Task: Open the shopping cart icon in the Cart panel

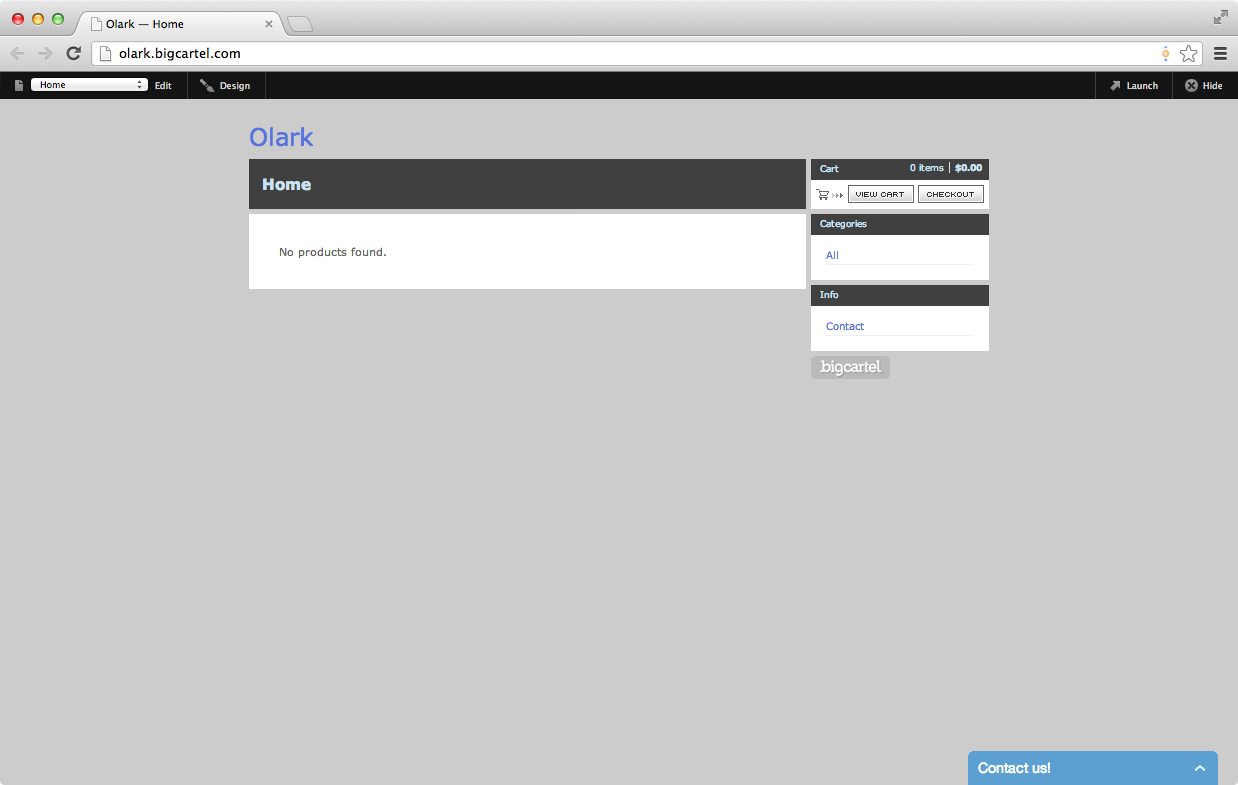Action: point(823,194)
